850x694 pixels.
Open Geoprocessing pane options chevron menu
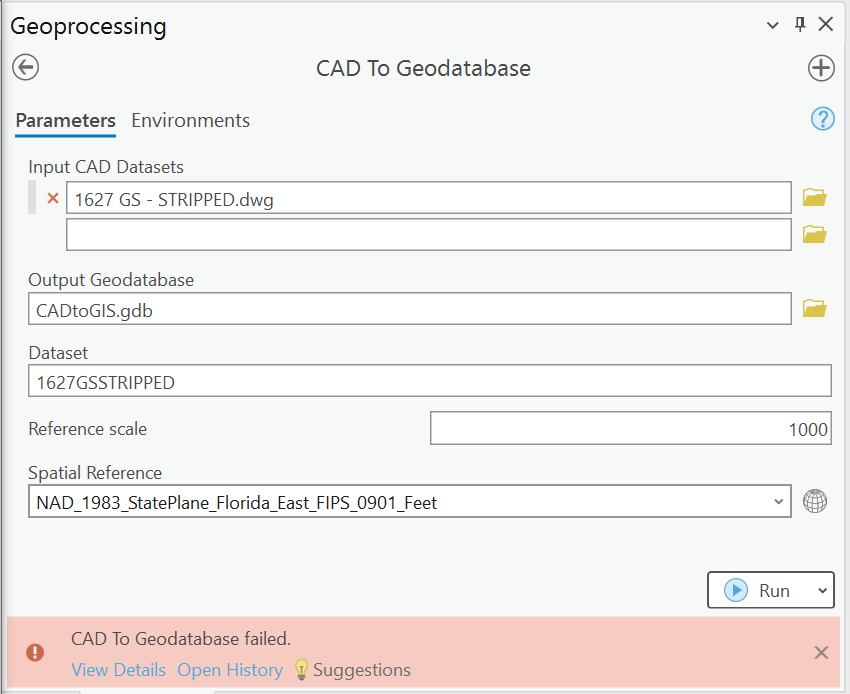[772, 25]
